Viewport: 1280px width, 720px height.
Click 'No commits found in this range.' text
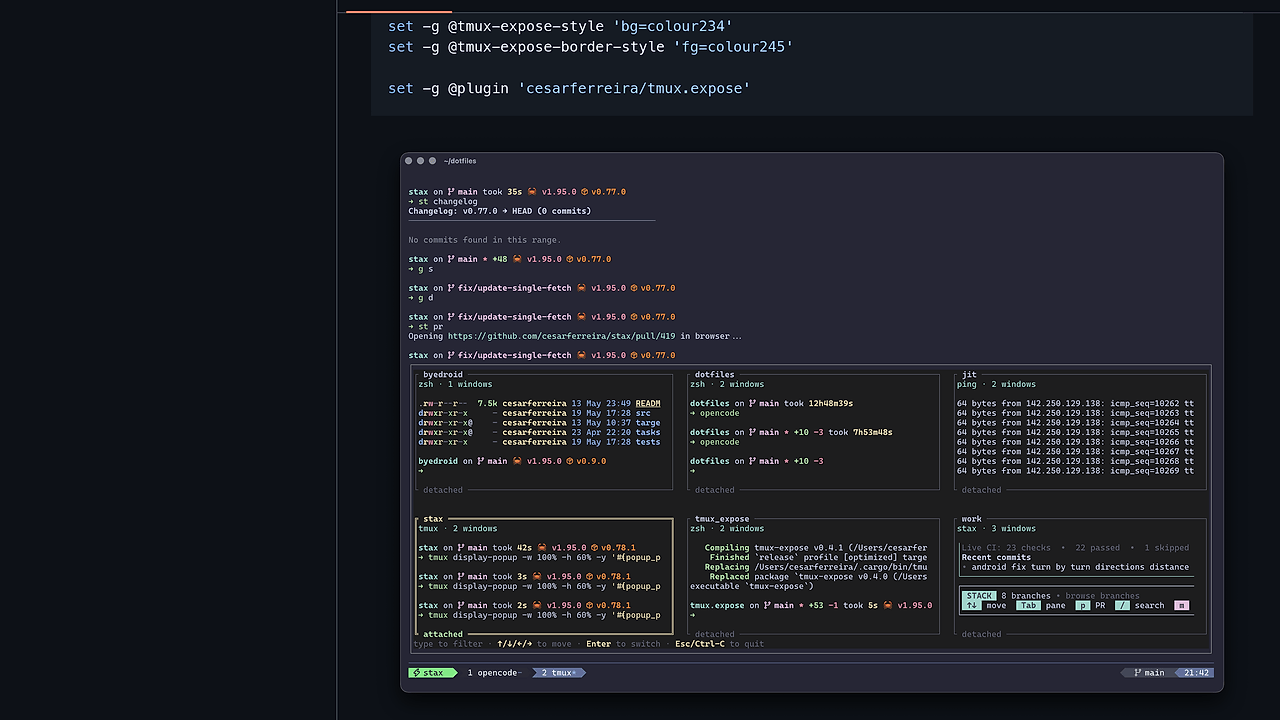485,240
